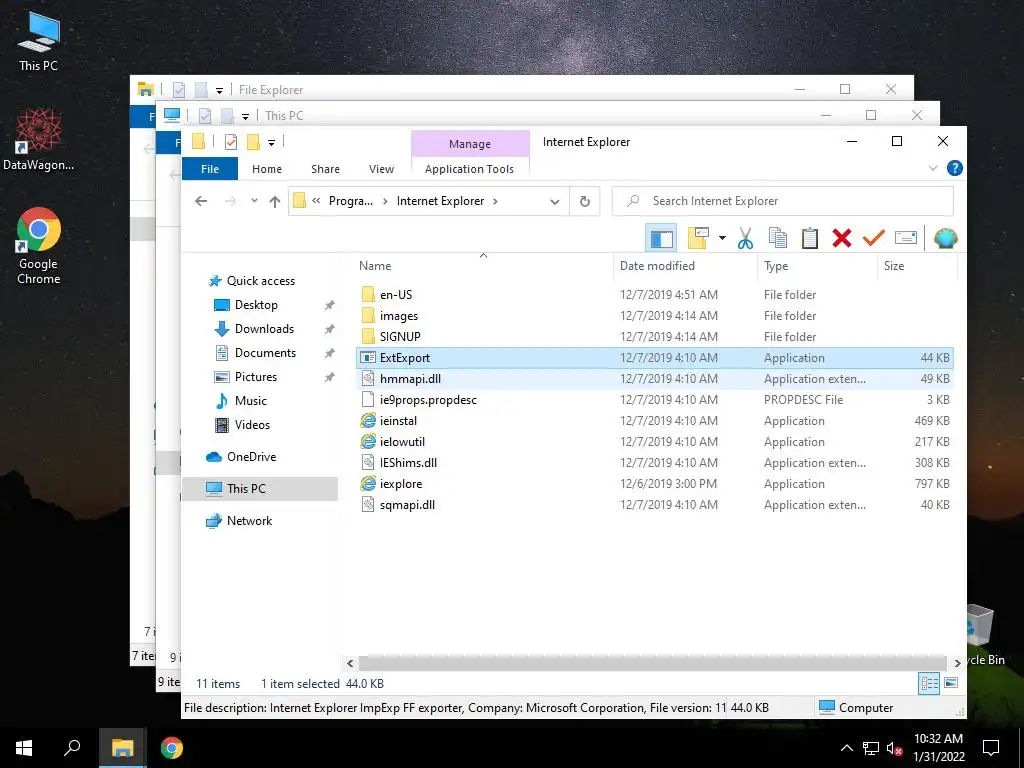Open Network in navigation pane
Image resolution: width=1024 pixels, height=768 pixels.
pos(249,520)
